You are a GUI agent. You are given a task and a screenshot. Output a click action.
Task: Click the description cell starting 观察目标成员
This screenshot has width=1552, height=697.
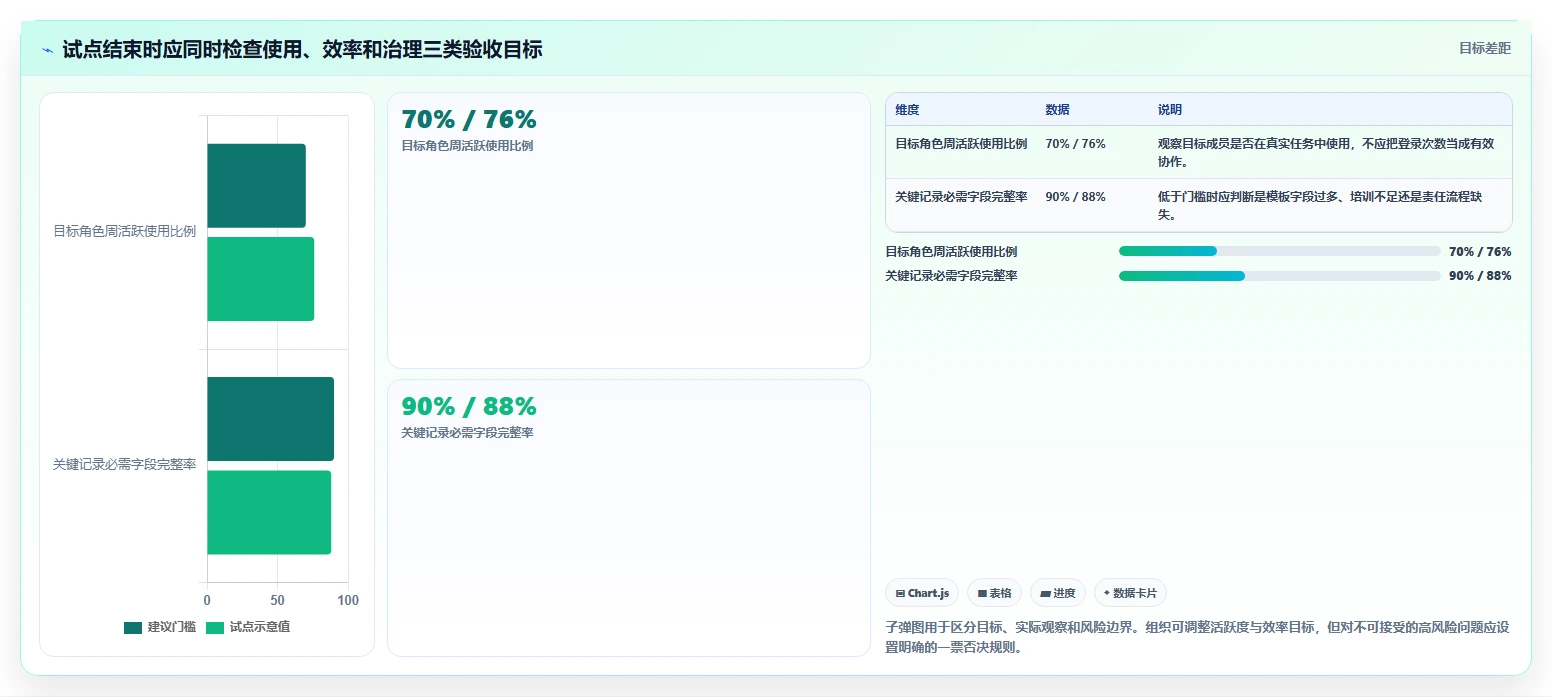1328,153
